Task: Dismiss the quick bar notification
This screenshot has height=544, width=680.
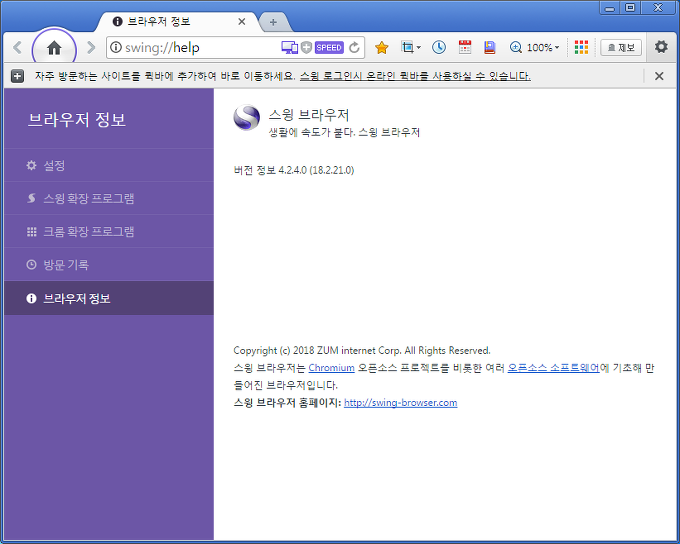Action: [x=659, y=76]
